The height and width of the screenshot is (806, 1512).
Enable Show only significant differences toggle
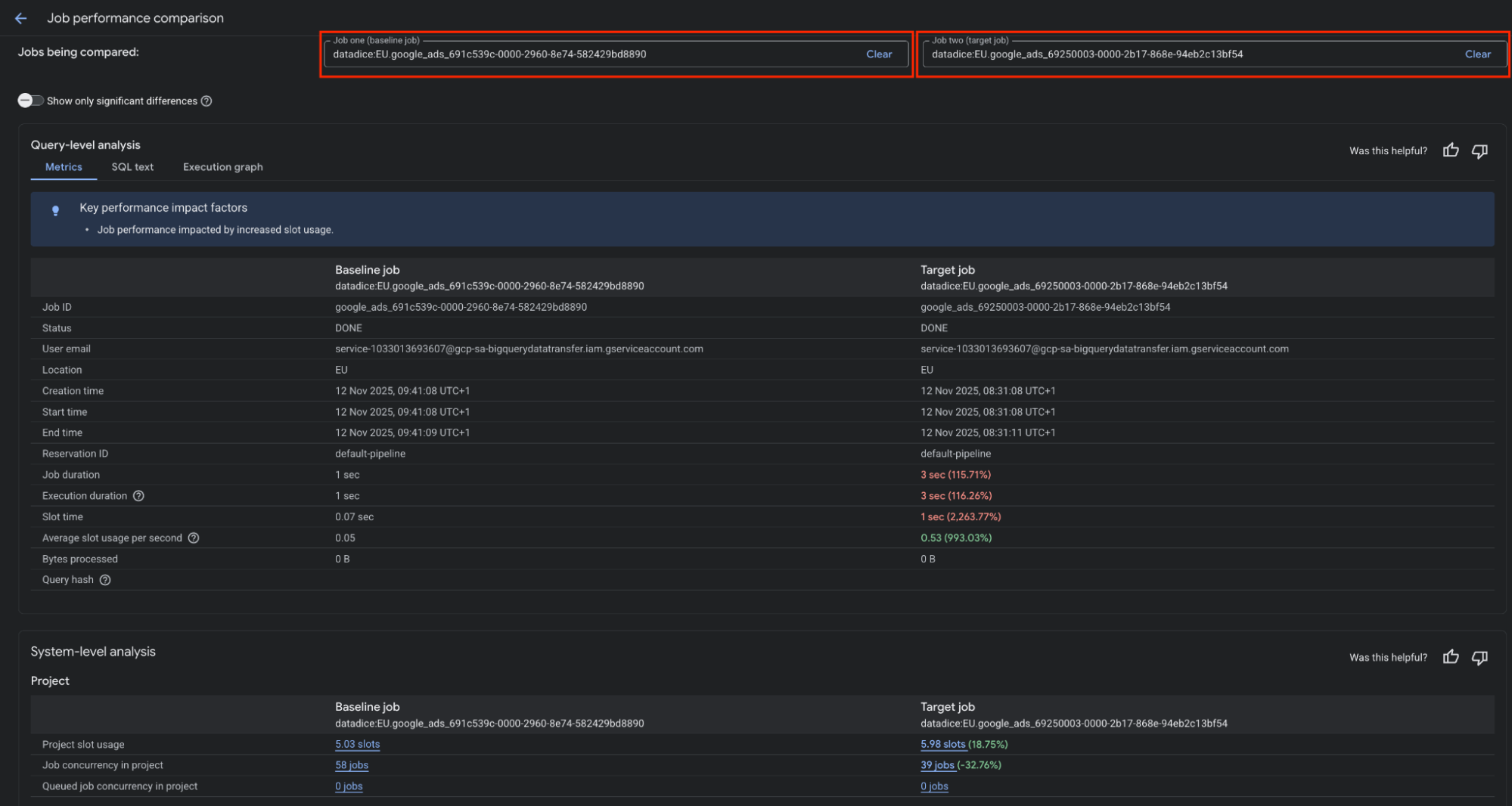pos(30,101)
